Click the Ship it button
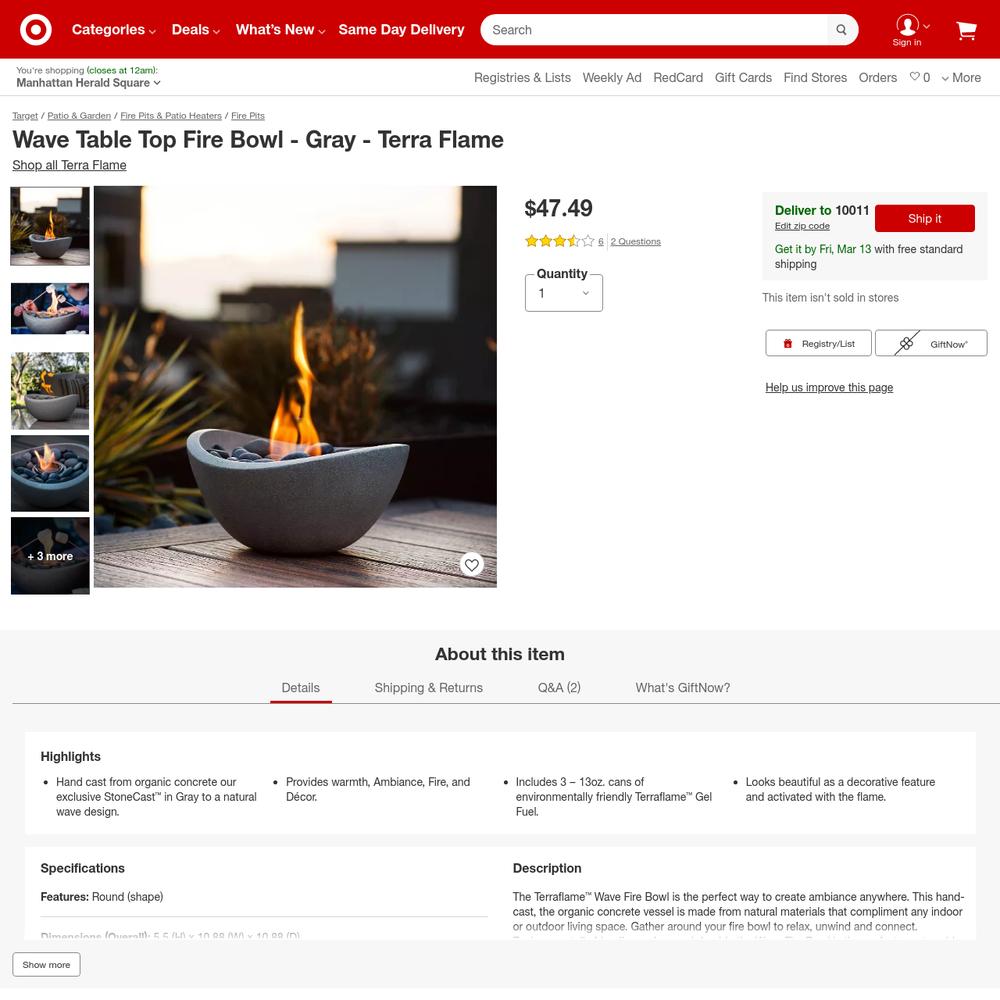The height and width of the screenshot is (1000, 1000). (x=925, y=218)
